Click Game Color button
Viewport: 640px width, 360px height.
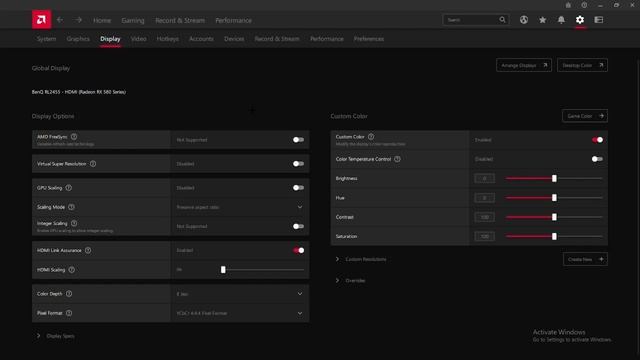584,116
